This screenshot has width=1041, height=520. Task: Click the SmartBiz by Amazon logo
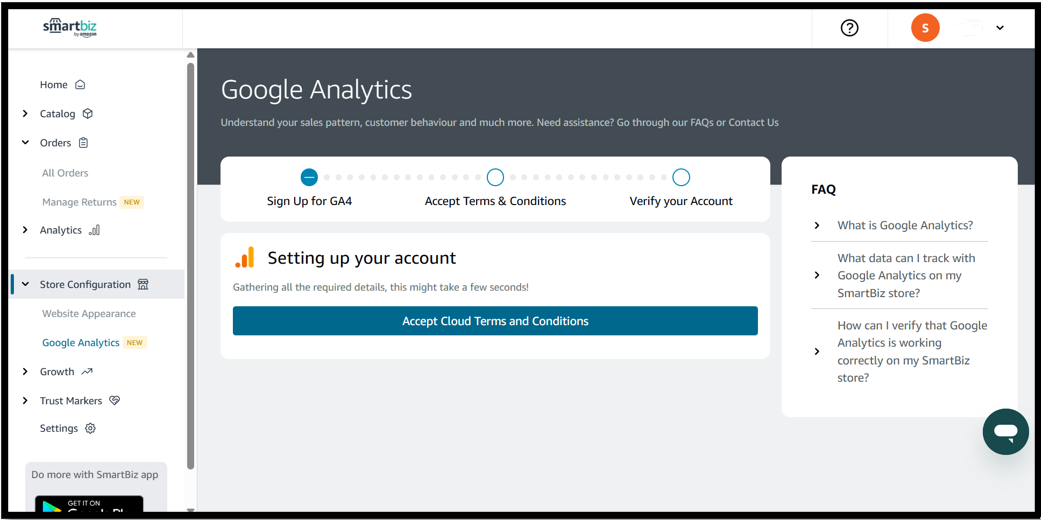[70, 27]
